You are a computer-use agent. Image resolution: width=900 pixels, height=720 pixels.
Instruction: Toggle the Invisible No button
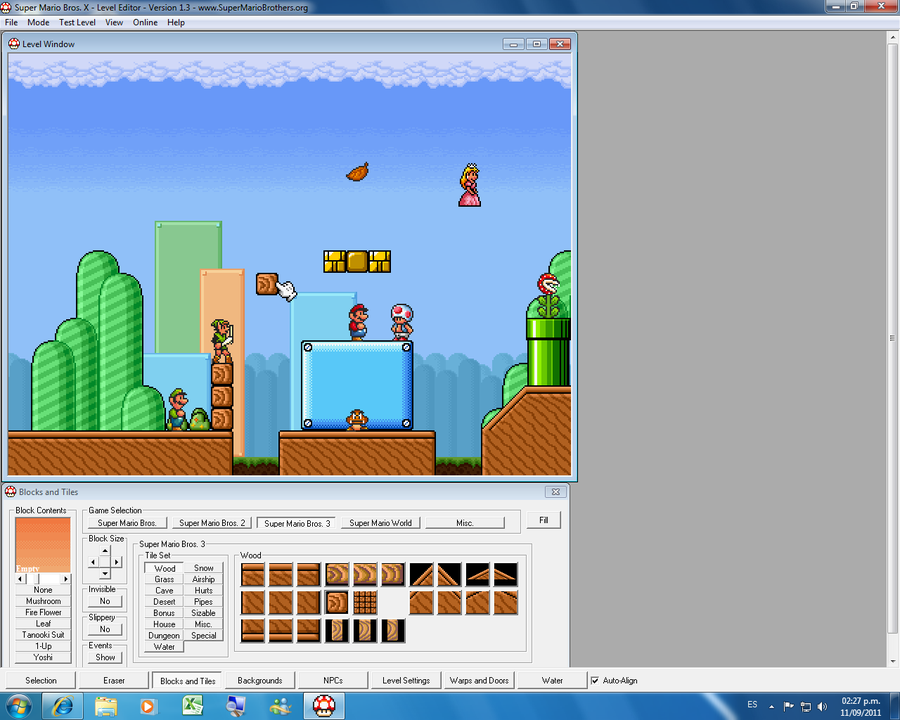(x=105, y=601)
